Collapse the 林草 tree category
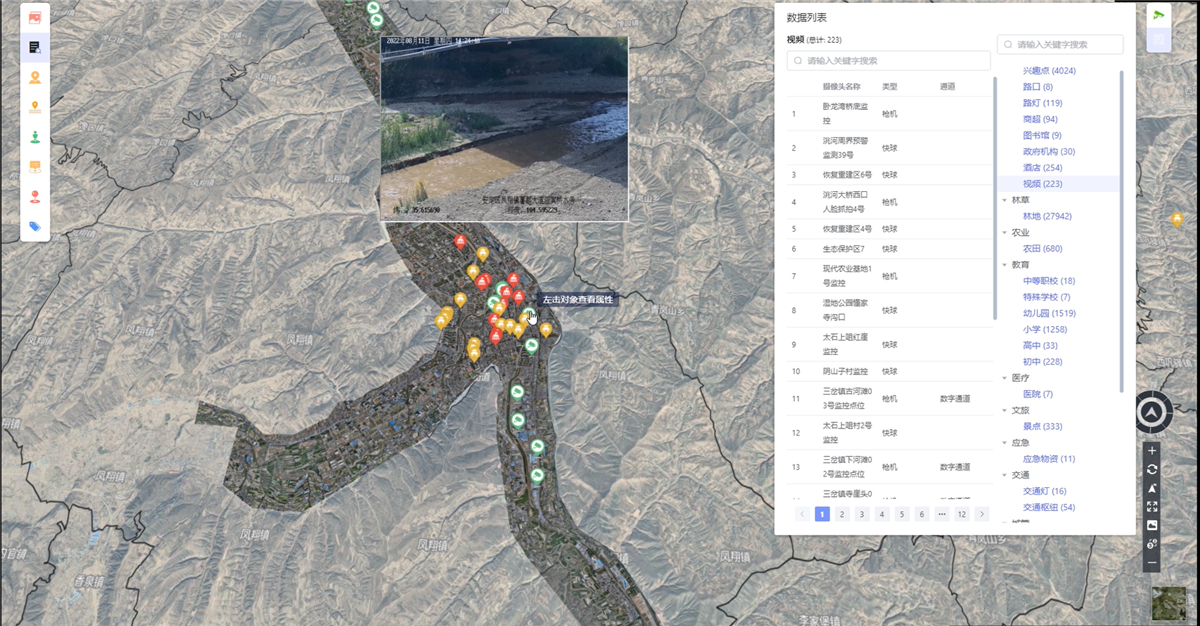 (1004, 200)
